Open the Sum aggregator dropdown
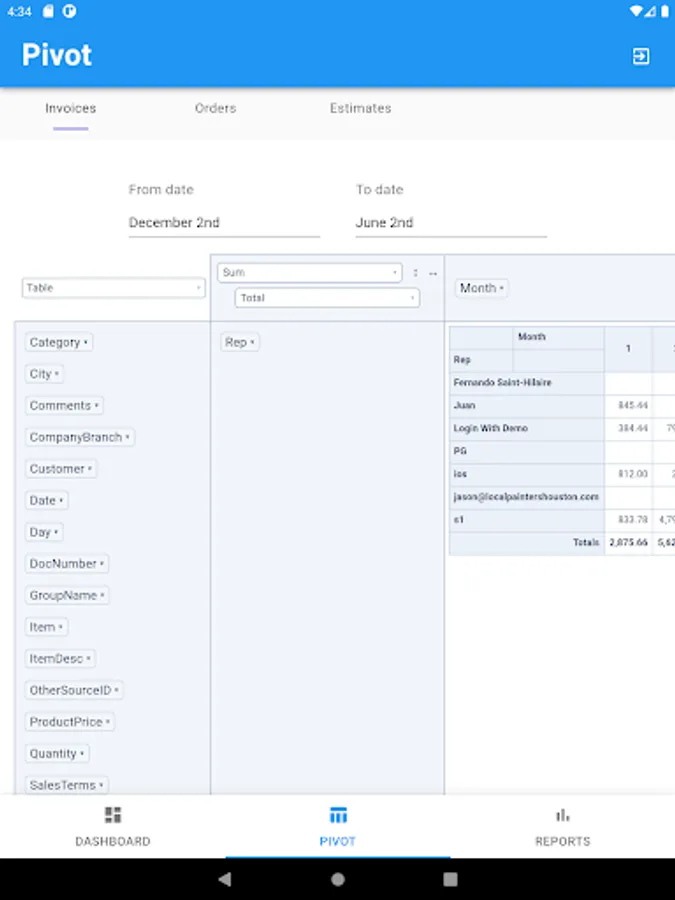This screenshot has height=900, width=675. click(x=309, y=273)
